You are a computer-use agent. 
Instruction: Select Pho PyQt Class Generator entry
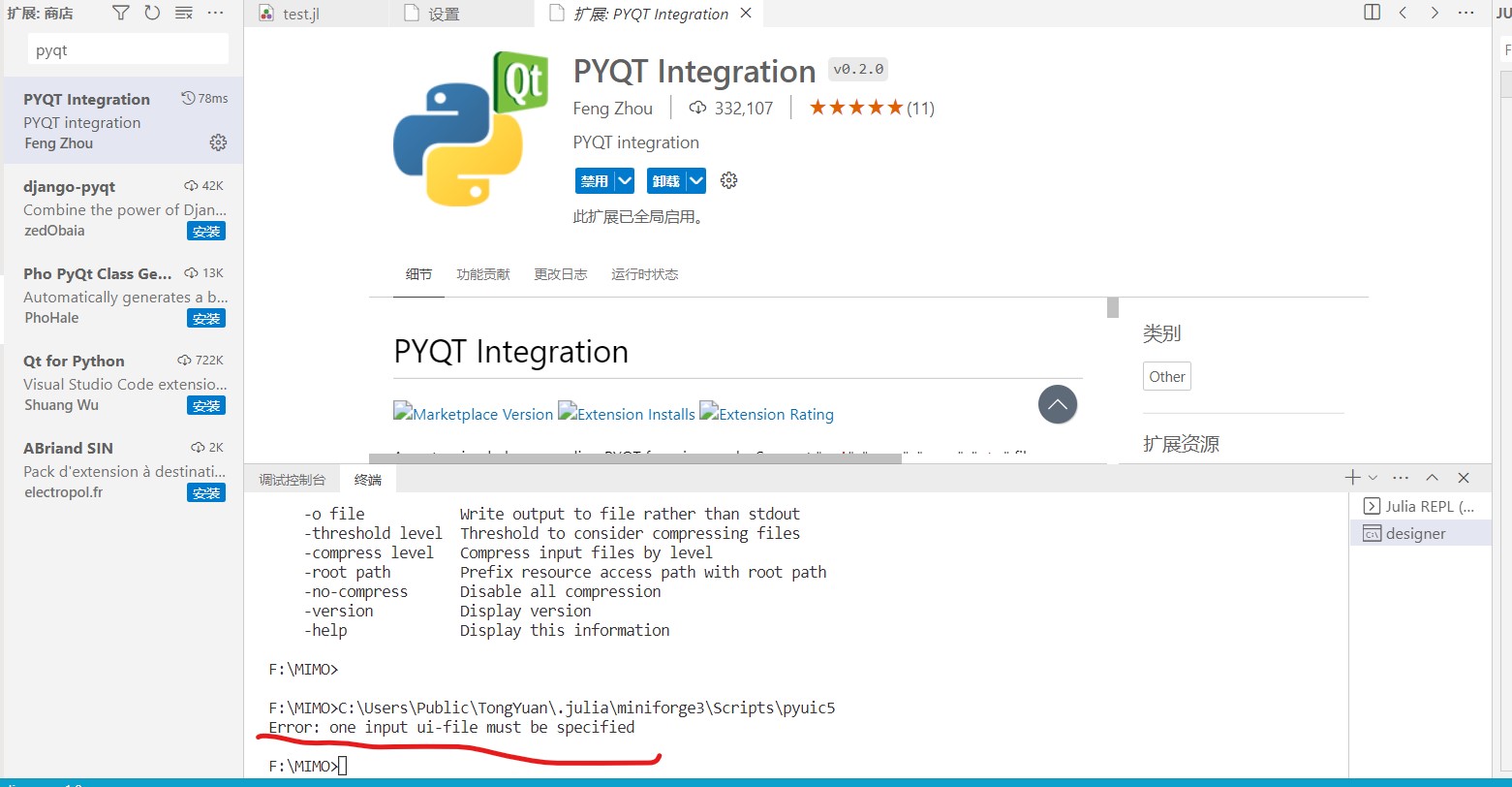coord(124,296)
